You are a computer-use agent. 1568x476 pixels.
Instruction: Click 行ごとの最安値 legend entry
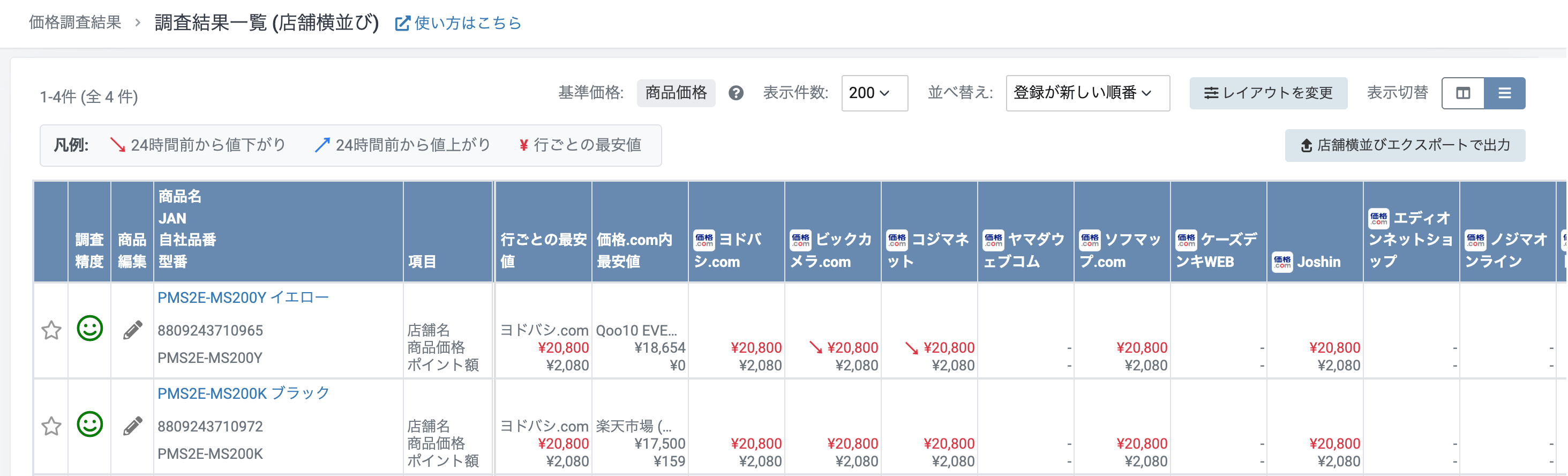click(580, 145)
